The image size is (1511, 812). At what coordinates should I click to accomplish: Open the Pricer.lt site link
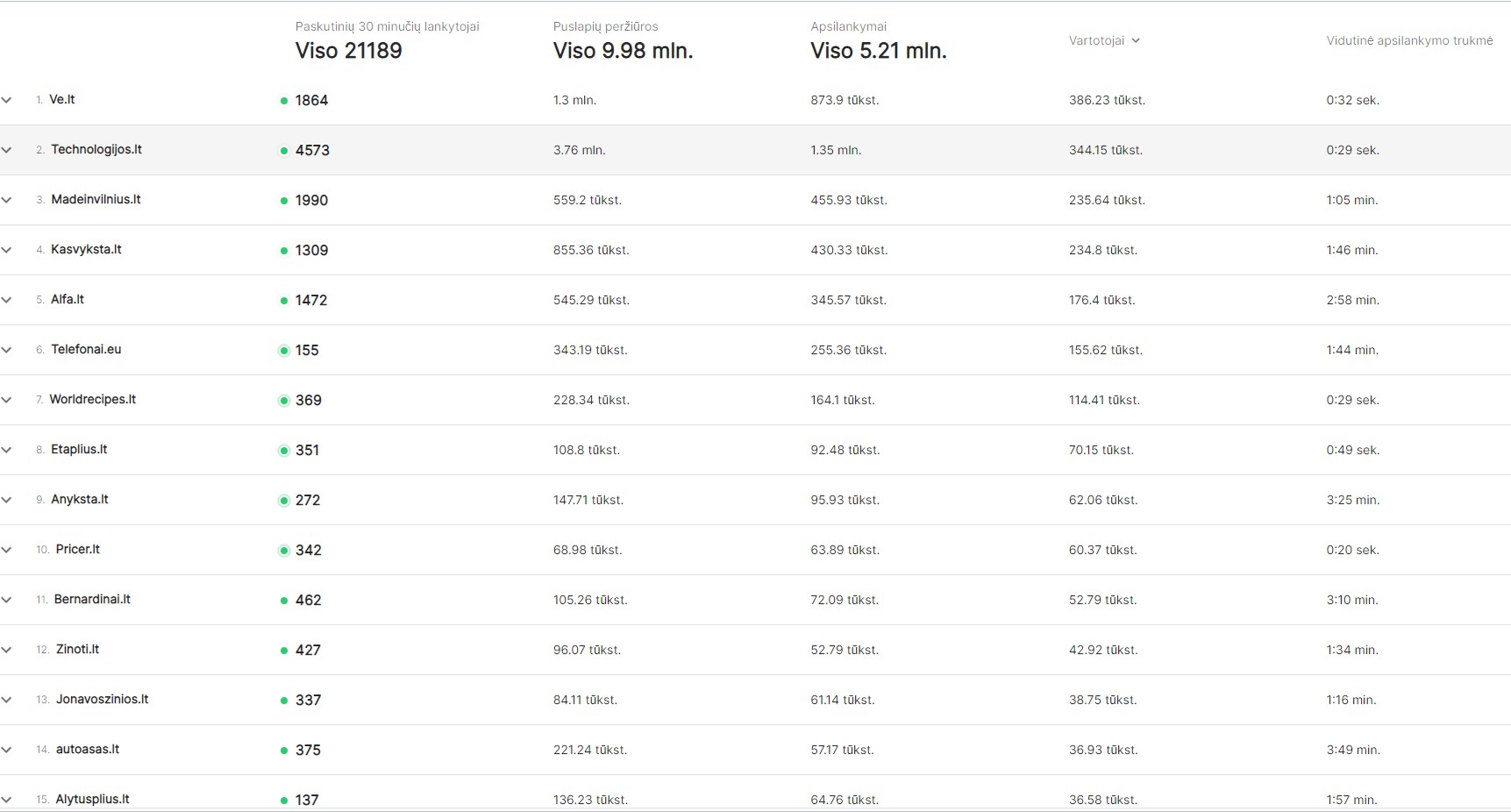pos(78,549)
